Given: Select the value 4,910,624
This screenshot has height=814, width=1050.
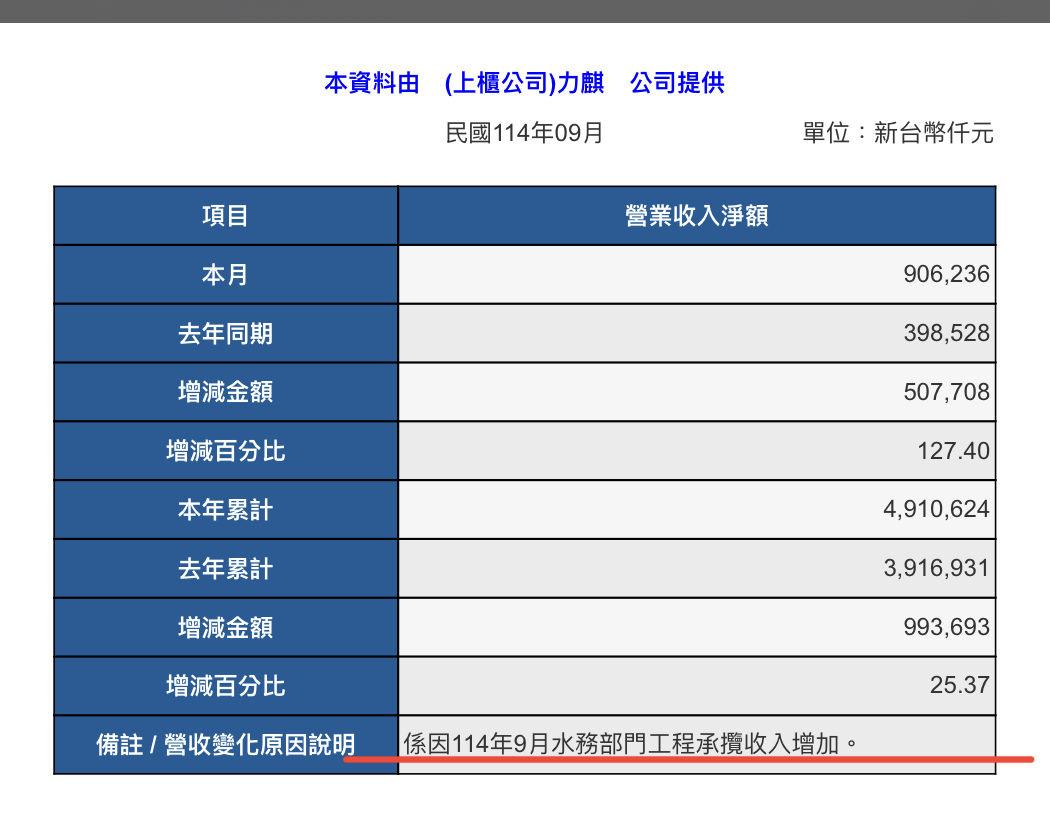Looking at the screenshot, I should pos(936,509).
